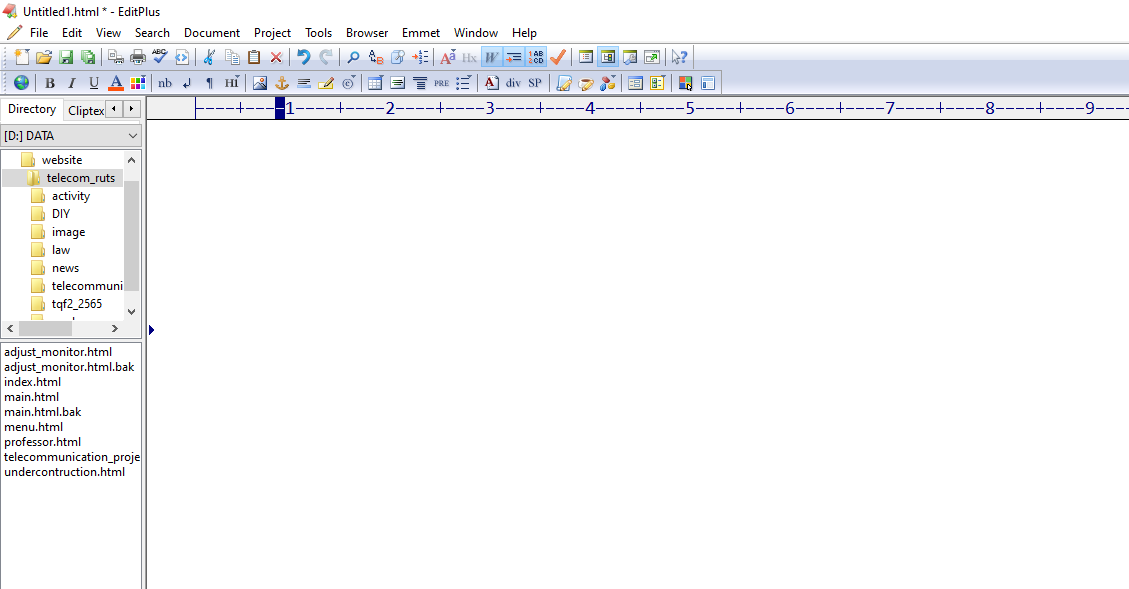This screenshot has height=589, width=1129.
Task: Open the HTML Table dropdown icon
Action: (x=375, y=83)
